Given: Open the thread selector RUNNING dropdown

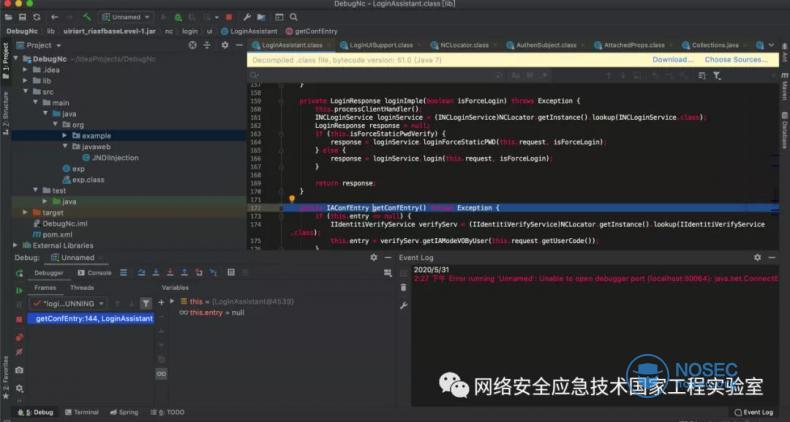Looking at the screenshot, I should (x=68, y=304).
